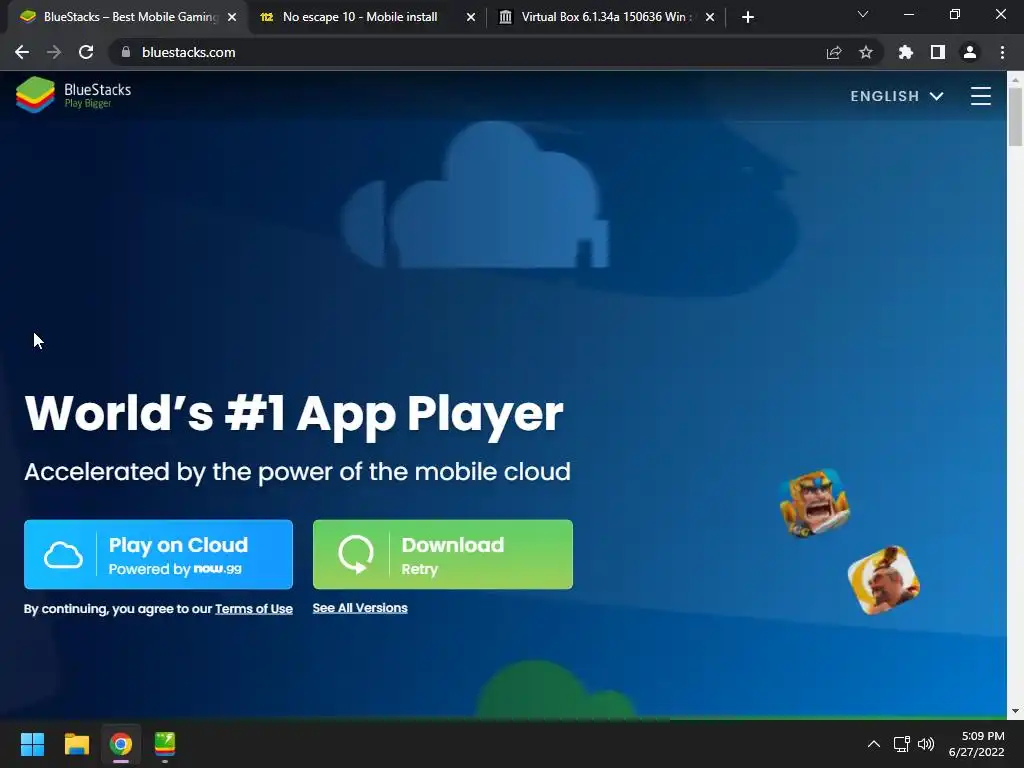This screenshot has width=1024, height=768.
Task: Click the green Download Retry button
Action: tap(443, 554)
